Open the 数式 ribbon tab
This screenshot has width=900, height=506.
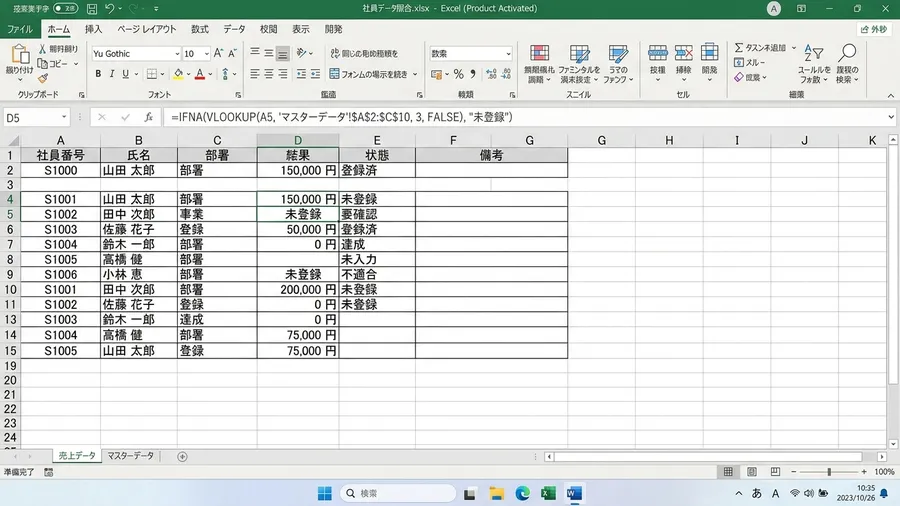pyautogui.click(x=200, y=29)
